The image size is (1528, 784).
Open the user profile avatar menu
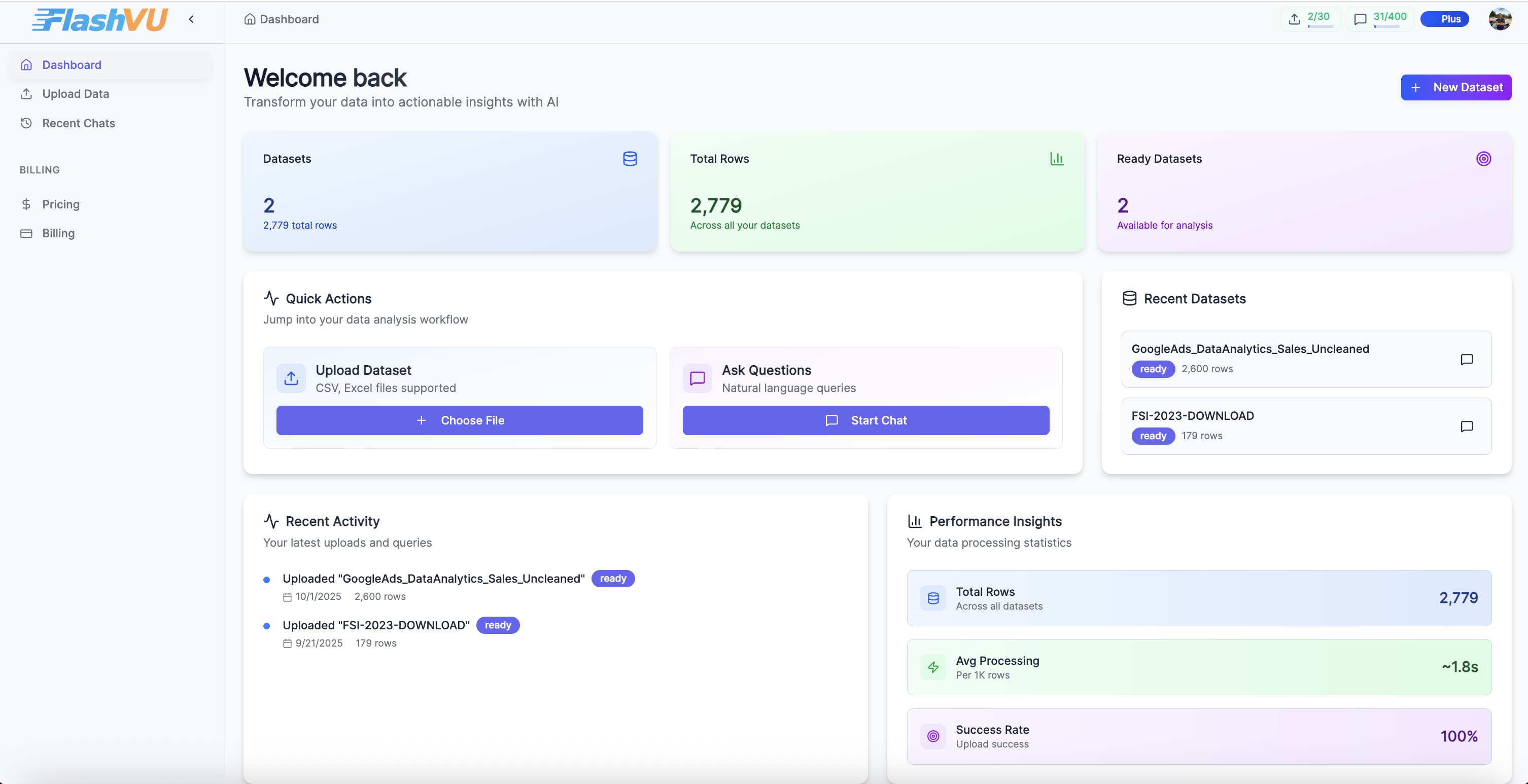pos(1500,19)
